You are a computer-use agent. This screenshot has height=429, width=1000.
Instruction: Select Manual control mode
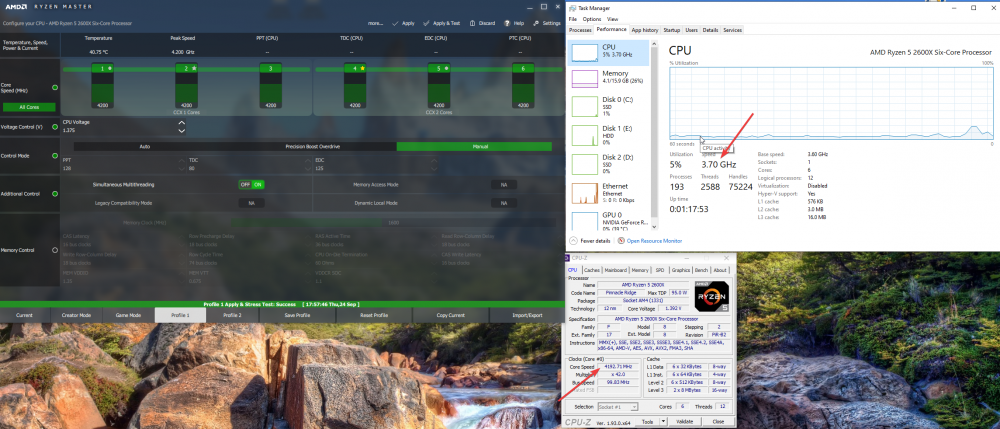tap(474, 147)
